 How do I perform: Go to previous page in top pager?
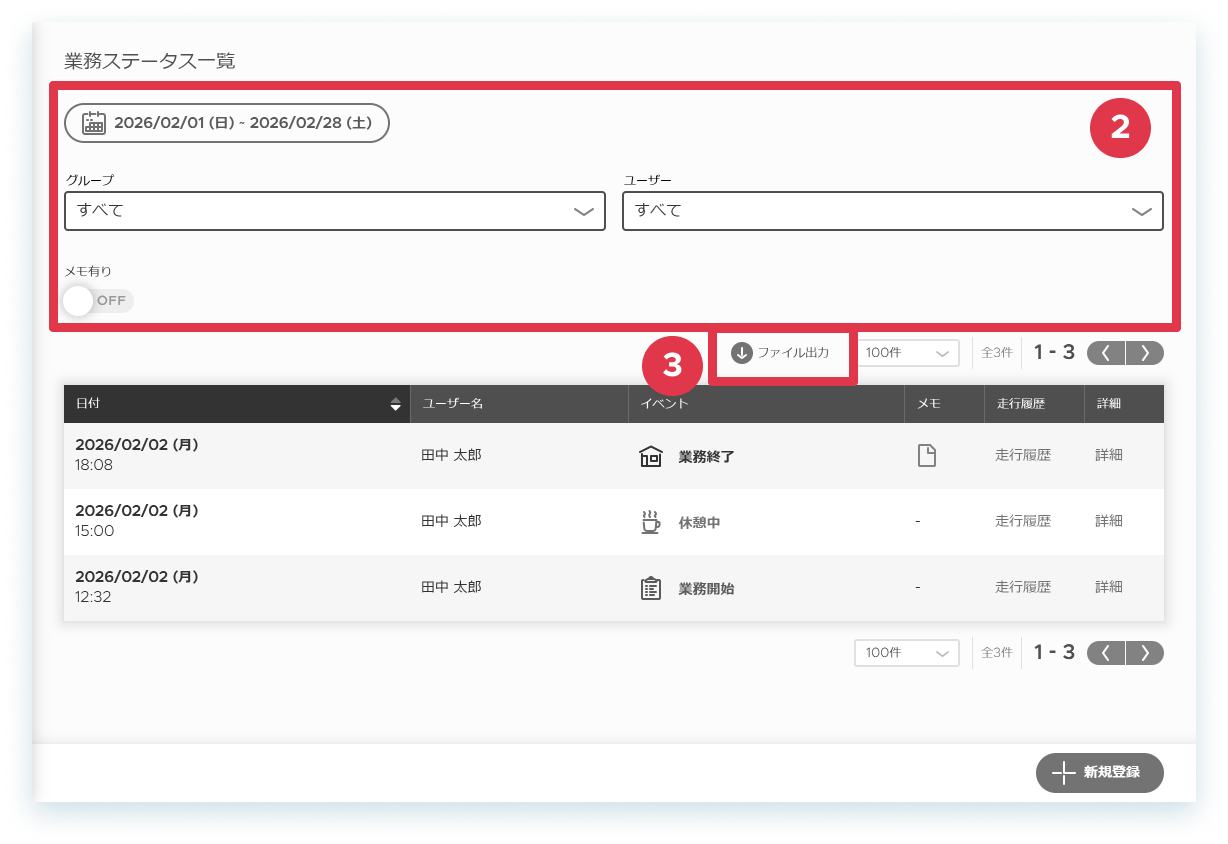tap(1106, 353)
